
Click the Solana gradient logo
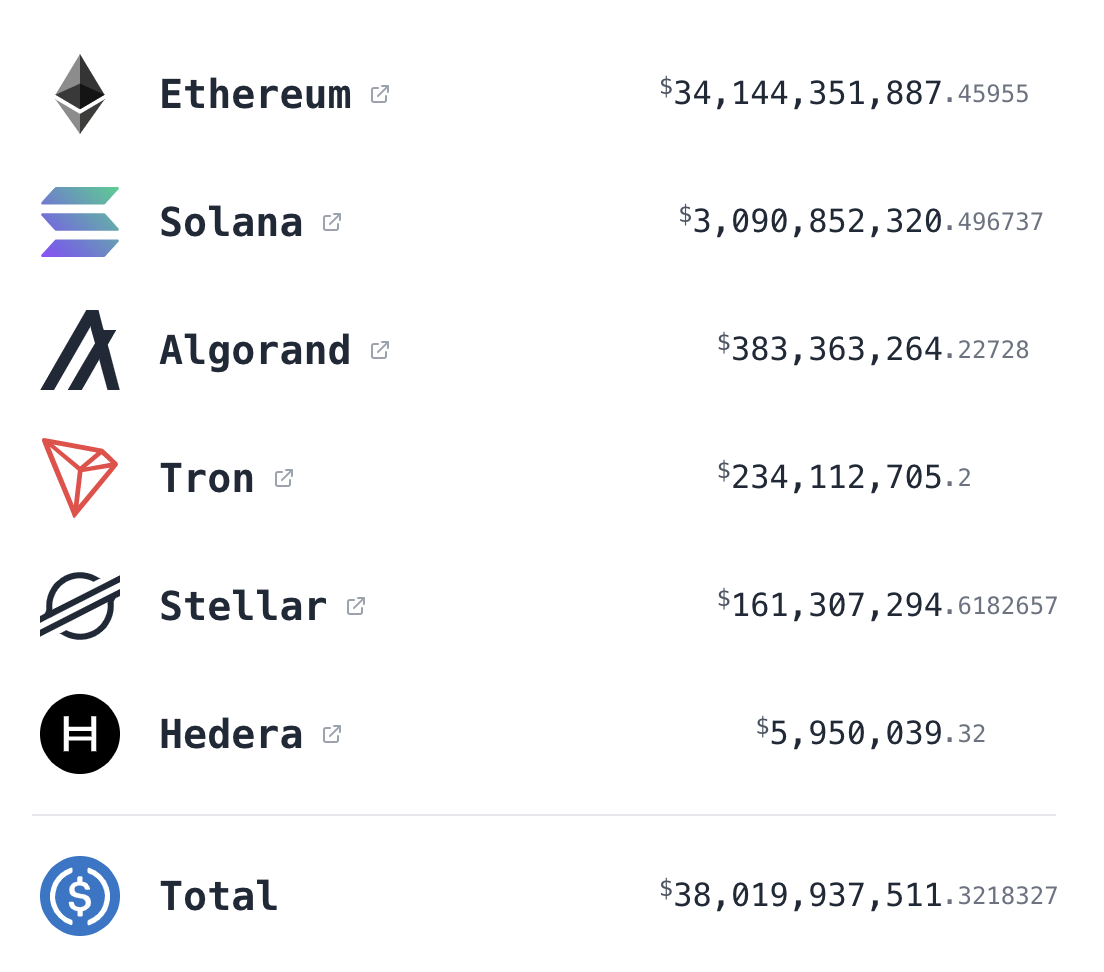click(80, 222)
